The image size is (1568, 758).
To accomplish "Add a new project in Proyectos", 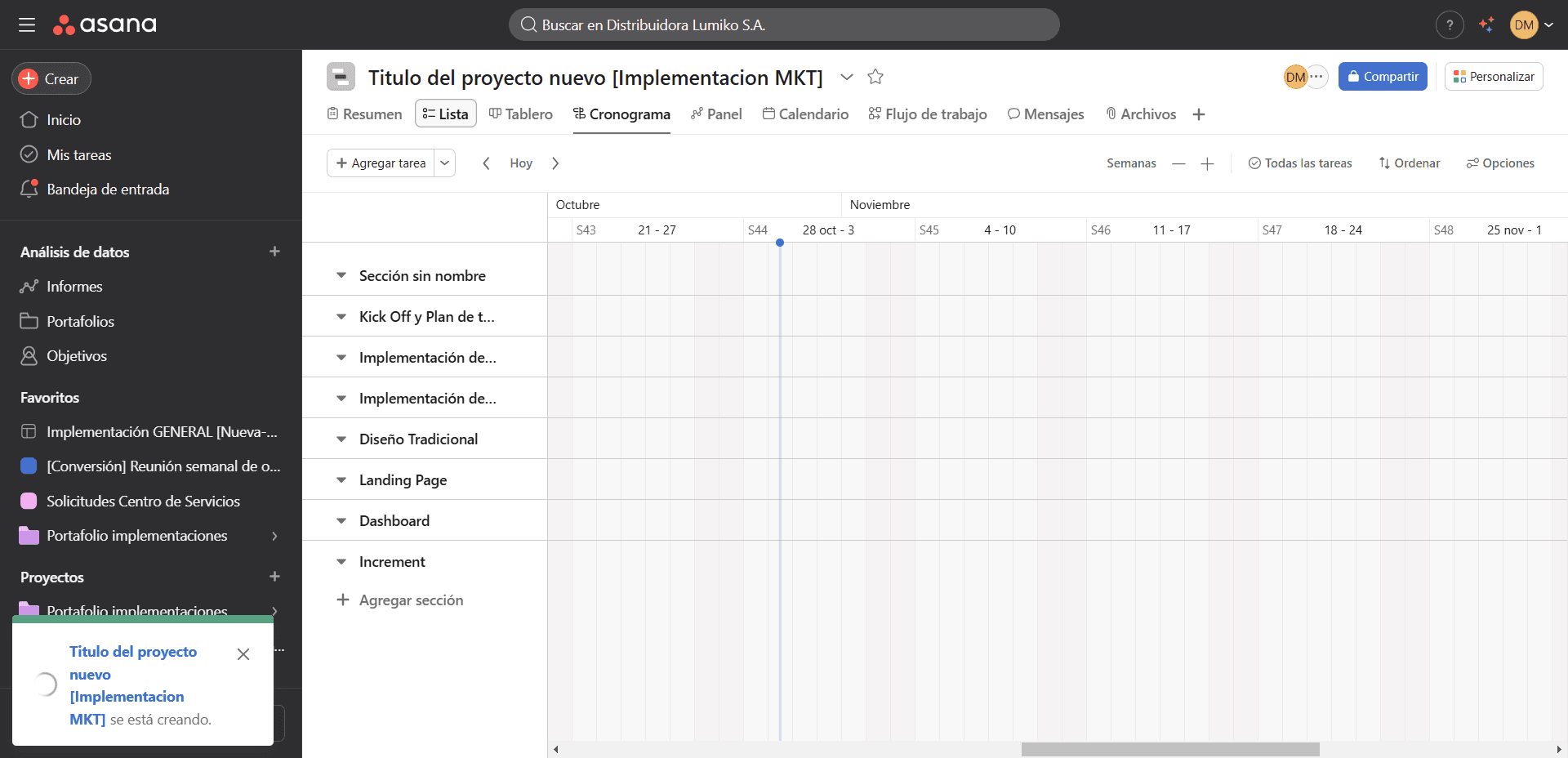I will pyautogui.click(x=274, y=577).
